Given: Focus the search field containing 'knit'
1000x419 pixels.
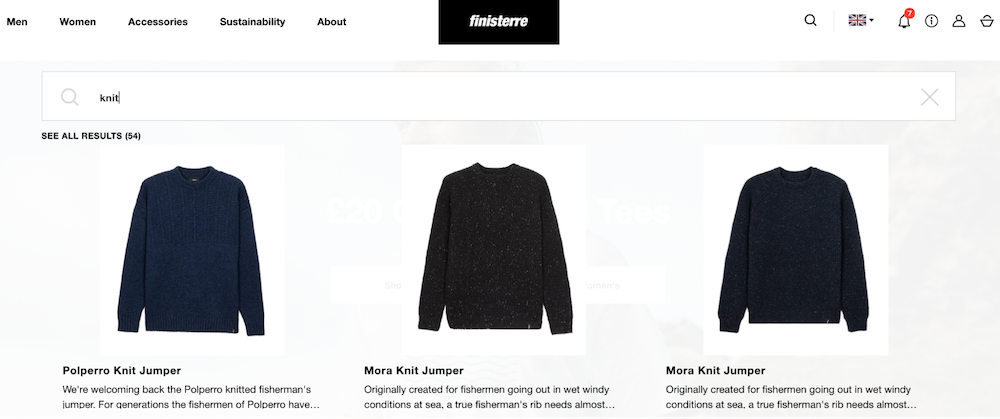Looking at the screenshot, I should tap(499, 97).
